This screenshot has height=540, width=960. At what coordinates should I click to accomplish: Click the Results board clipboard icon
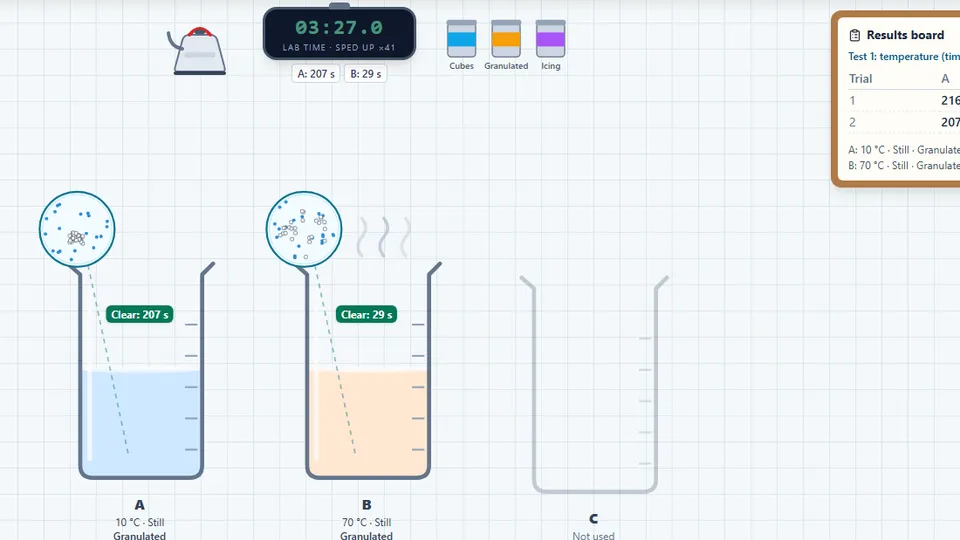point(855,36)
